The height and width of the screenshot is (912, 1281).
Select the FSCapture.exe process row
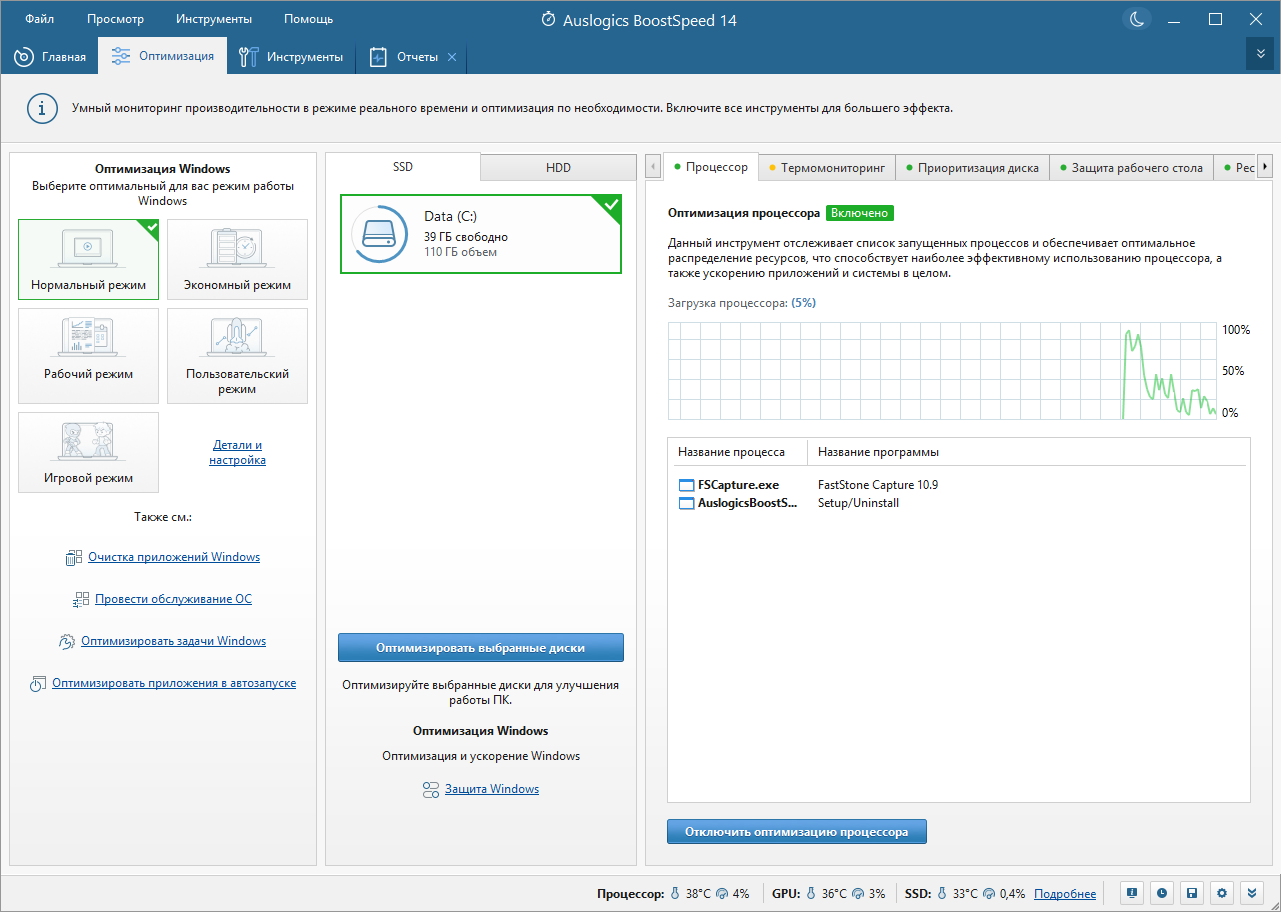pyautogui.click(x=958, y=485)
